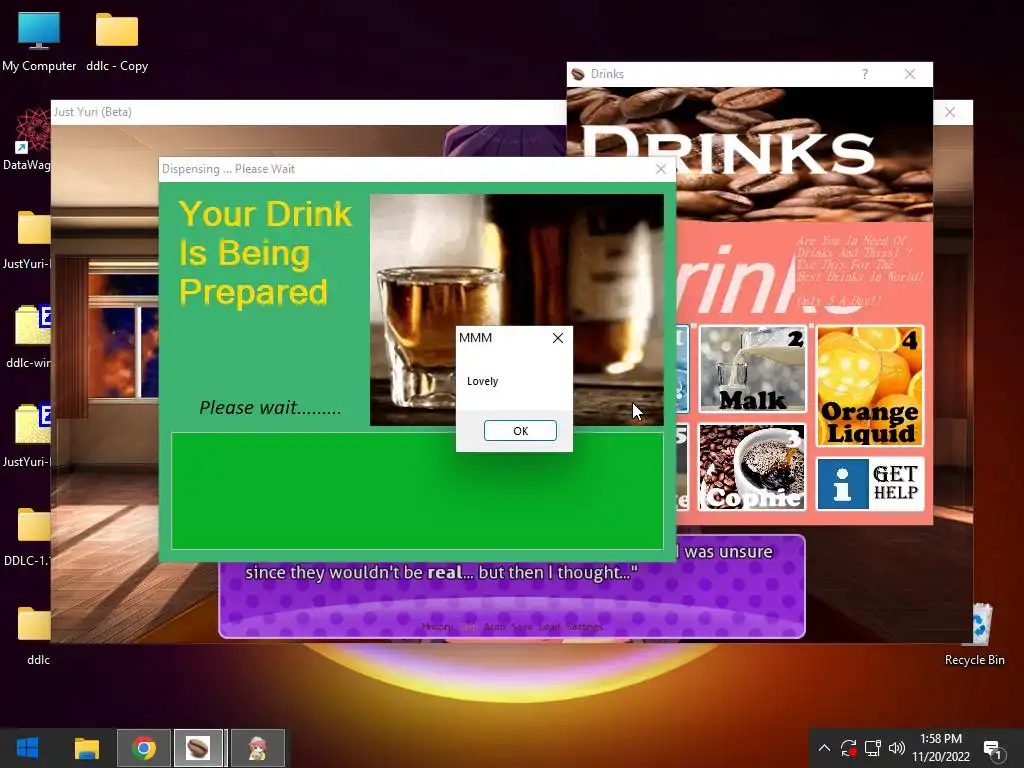Click Load in Just Yuri bottom menu
This screenshot has width=1024, height=768.
click(x=549, y=627)
